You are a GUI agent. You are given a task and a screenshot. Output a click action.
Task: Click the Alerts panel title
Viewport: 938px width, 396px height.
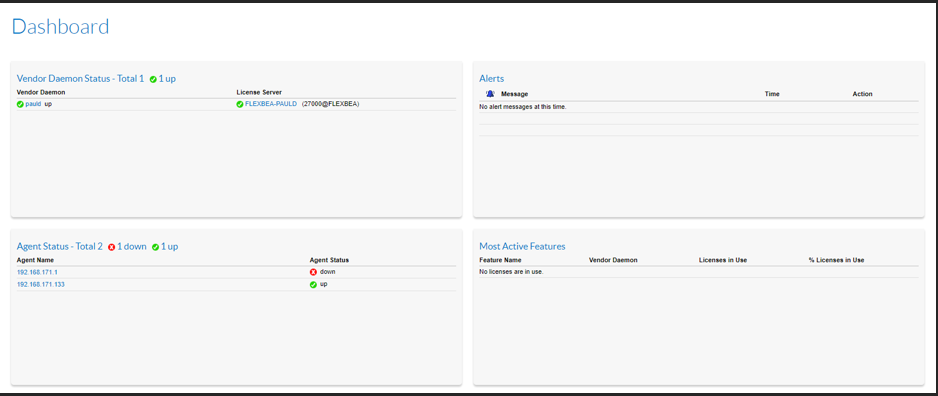tap(492, 78)
